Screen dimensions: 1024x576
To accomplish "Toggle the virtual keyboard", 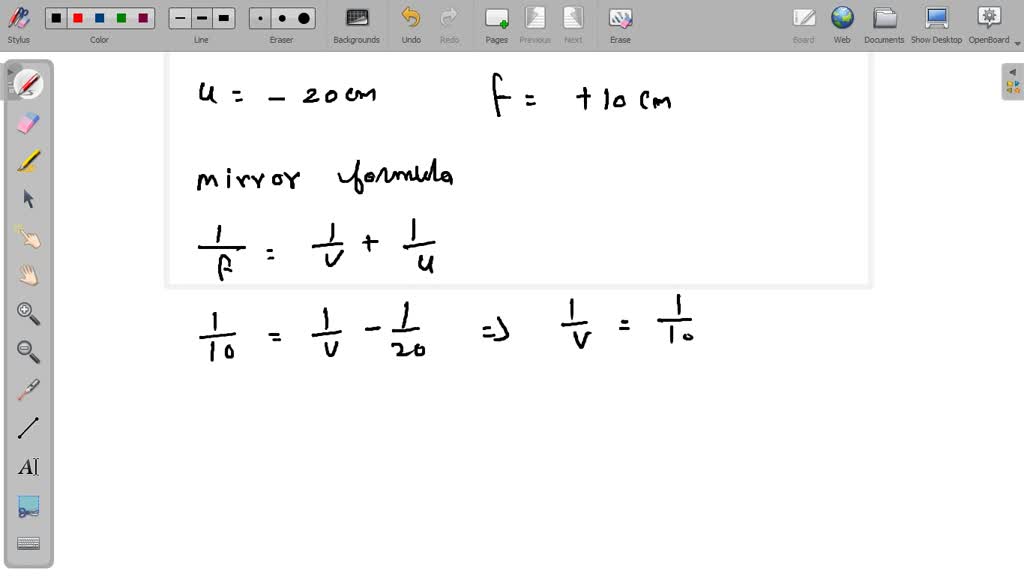I will click(28, 543).
